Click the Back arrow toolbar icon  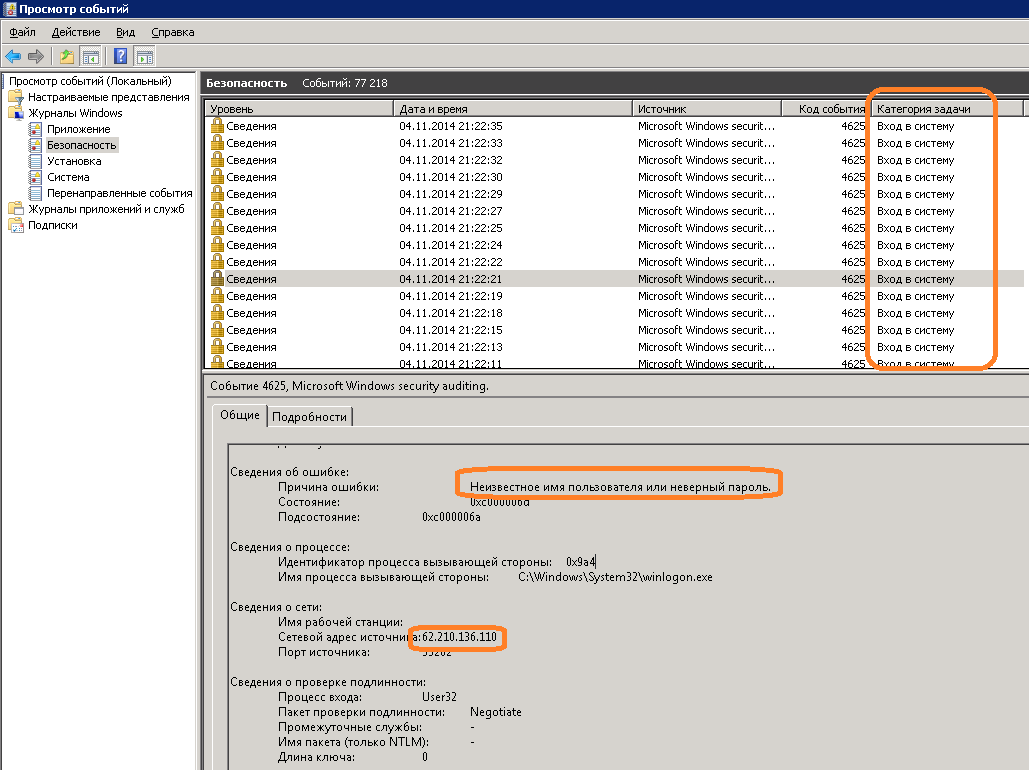[x=13, y=56]
